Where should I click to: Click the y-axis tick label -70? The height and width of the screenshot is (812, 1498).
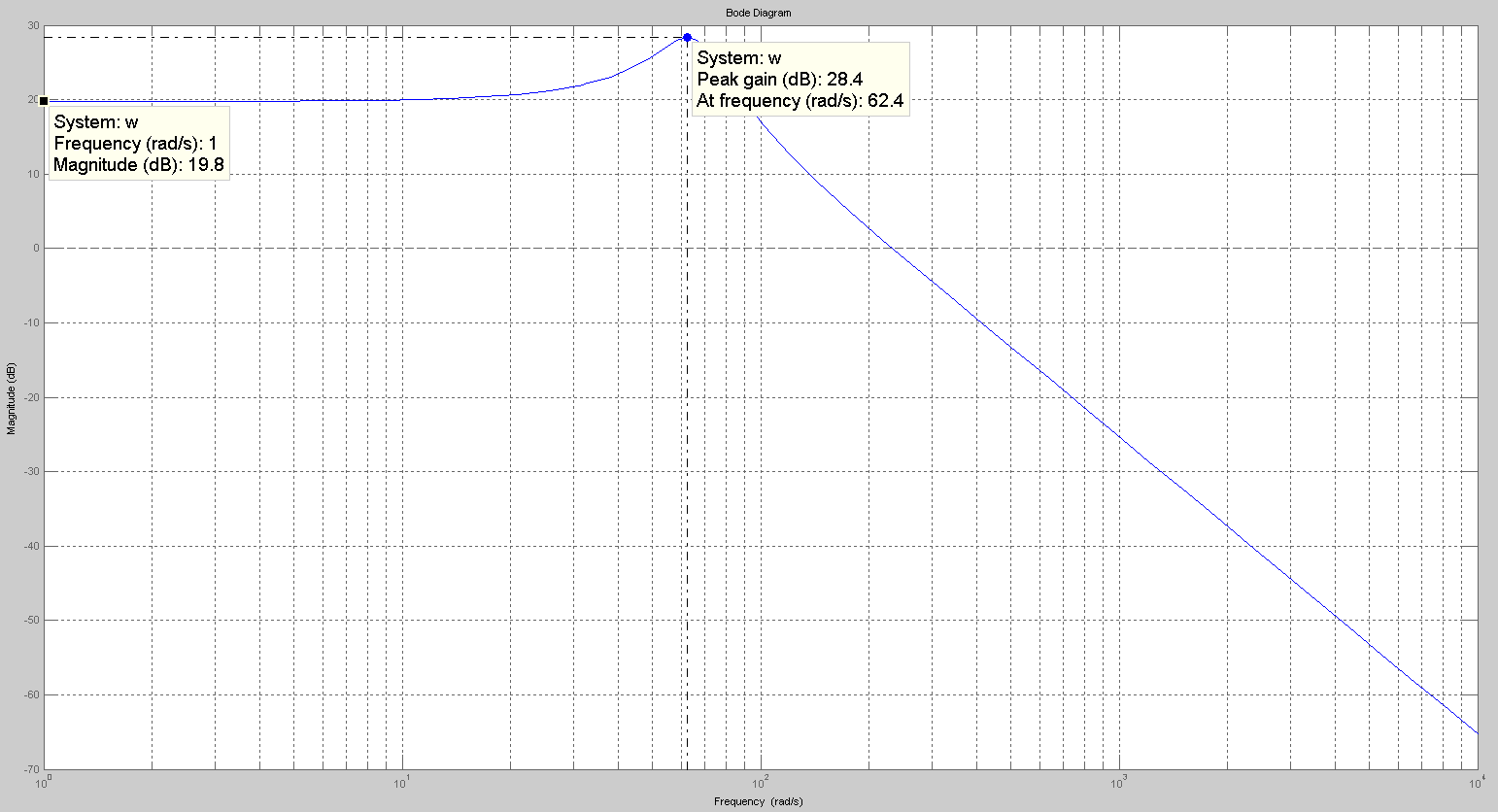pyautogui.click(x=31, y=769)
